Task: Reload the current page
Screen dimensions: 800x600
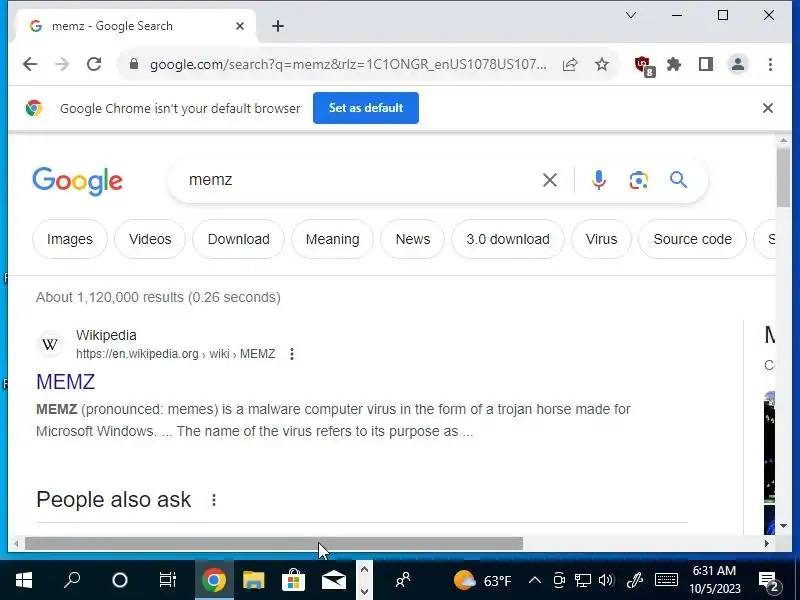Action: (x=94, y=64)
